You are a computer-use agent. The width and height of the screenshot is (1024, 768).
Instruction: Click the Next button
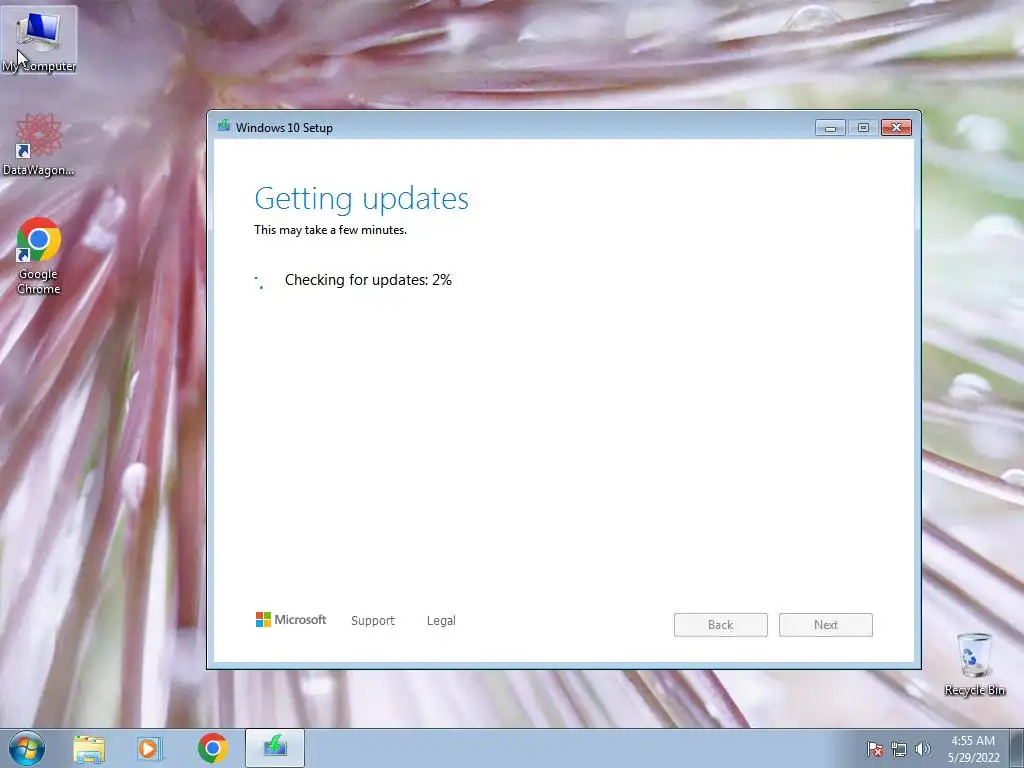(x=825, y=625)
